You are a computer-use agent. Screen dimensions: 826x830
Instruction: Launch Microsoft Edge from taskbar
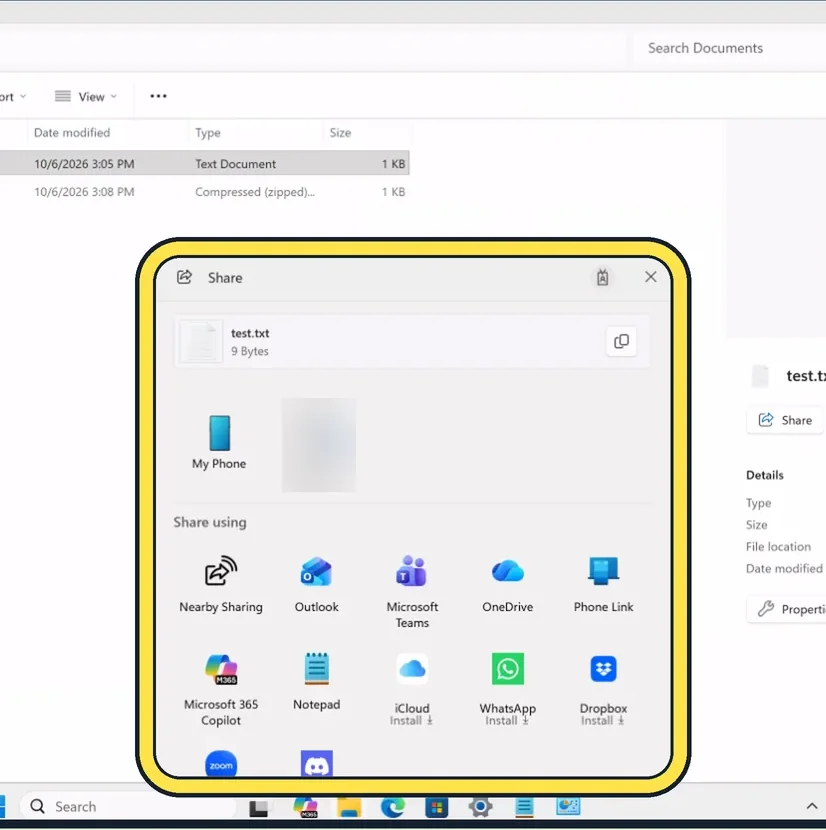click(393, 807)
